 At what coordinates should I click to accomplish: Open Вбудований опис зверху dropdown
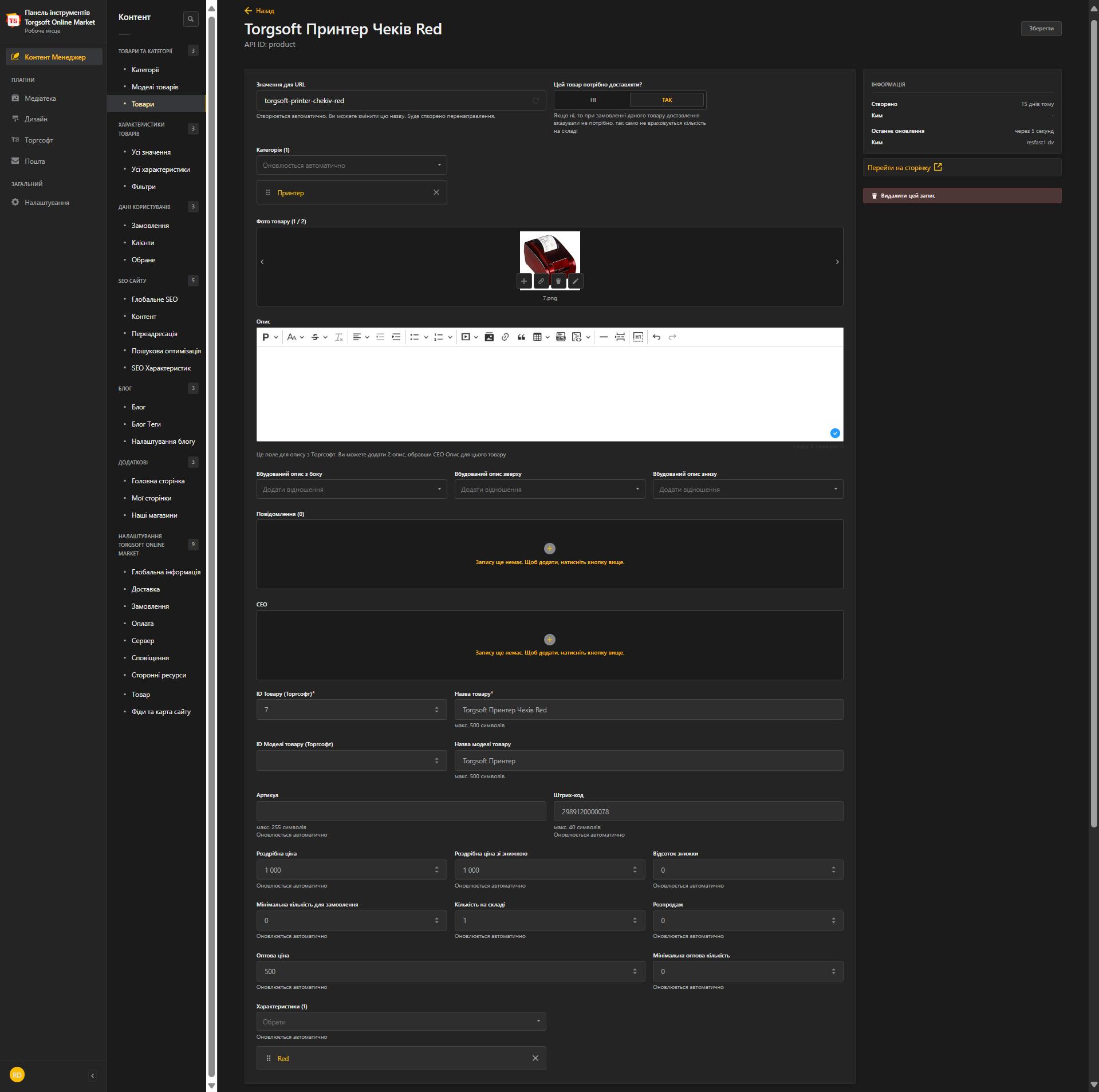550,489
